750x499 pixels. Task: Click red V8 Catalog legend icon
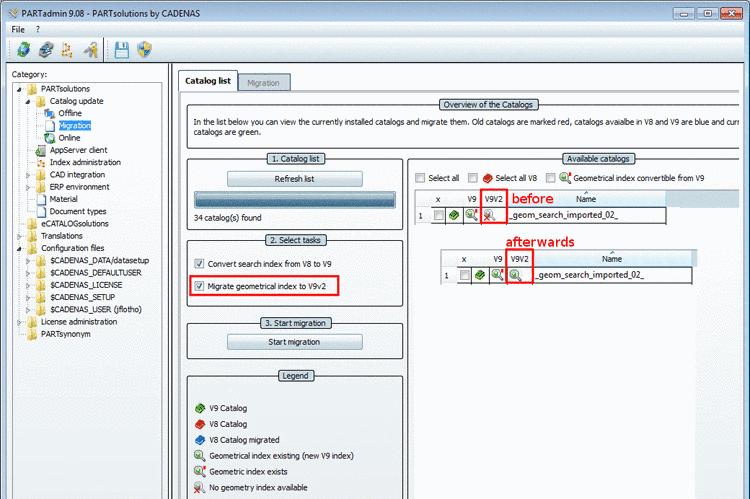(x=200, y=424)
